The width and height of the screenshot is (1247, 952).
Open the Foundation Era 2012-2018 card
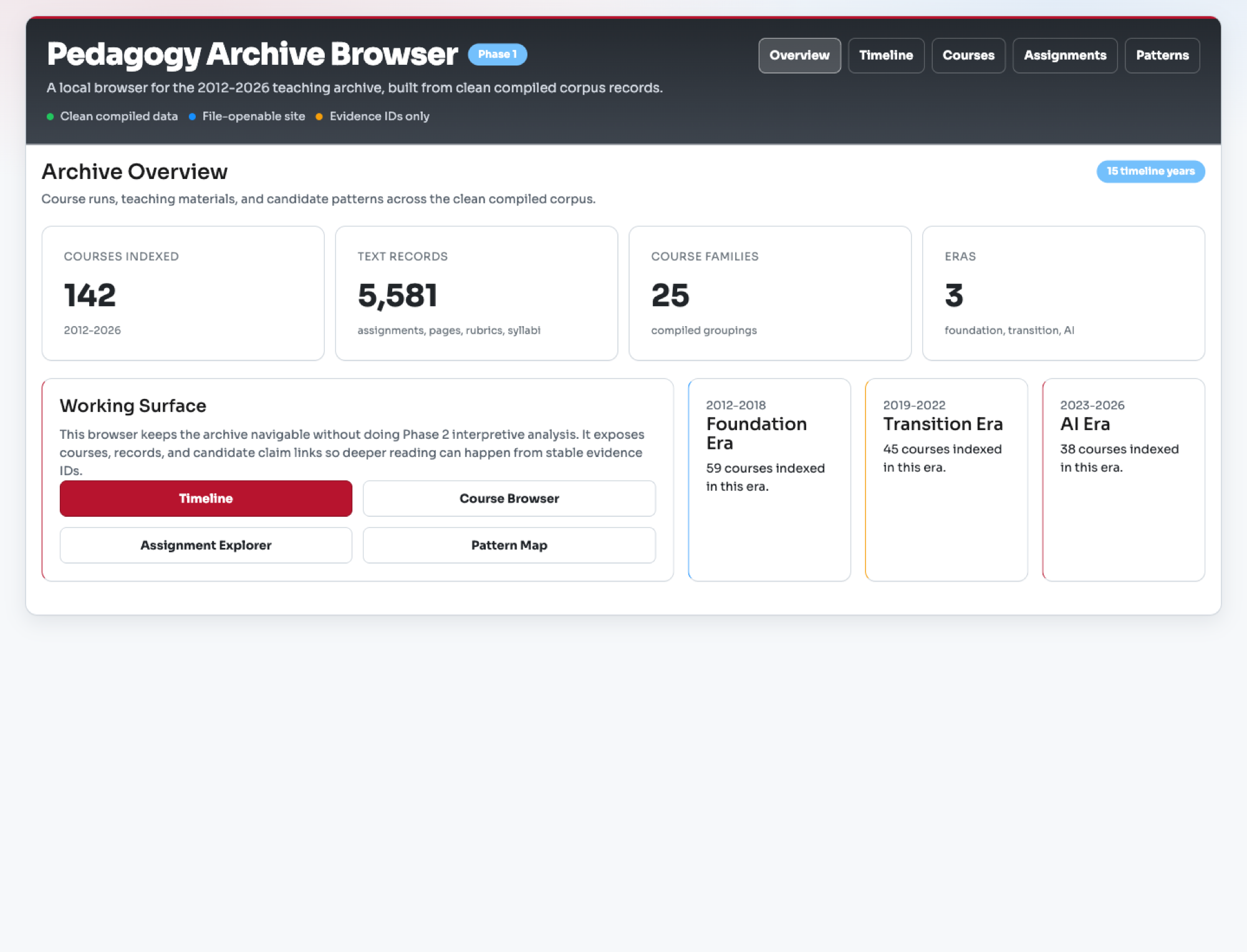pyautogui.click(x=769, y=479)
